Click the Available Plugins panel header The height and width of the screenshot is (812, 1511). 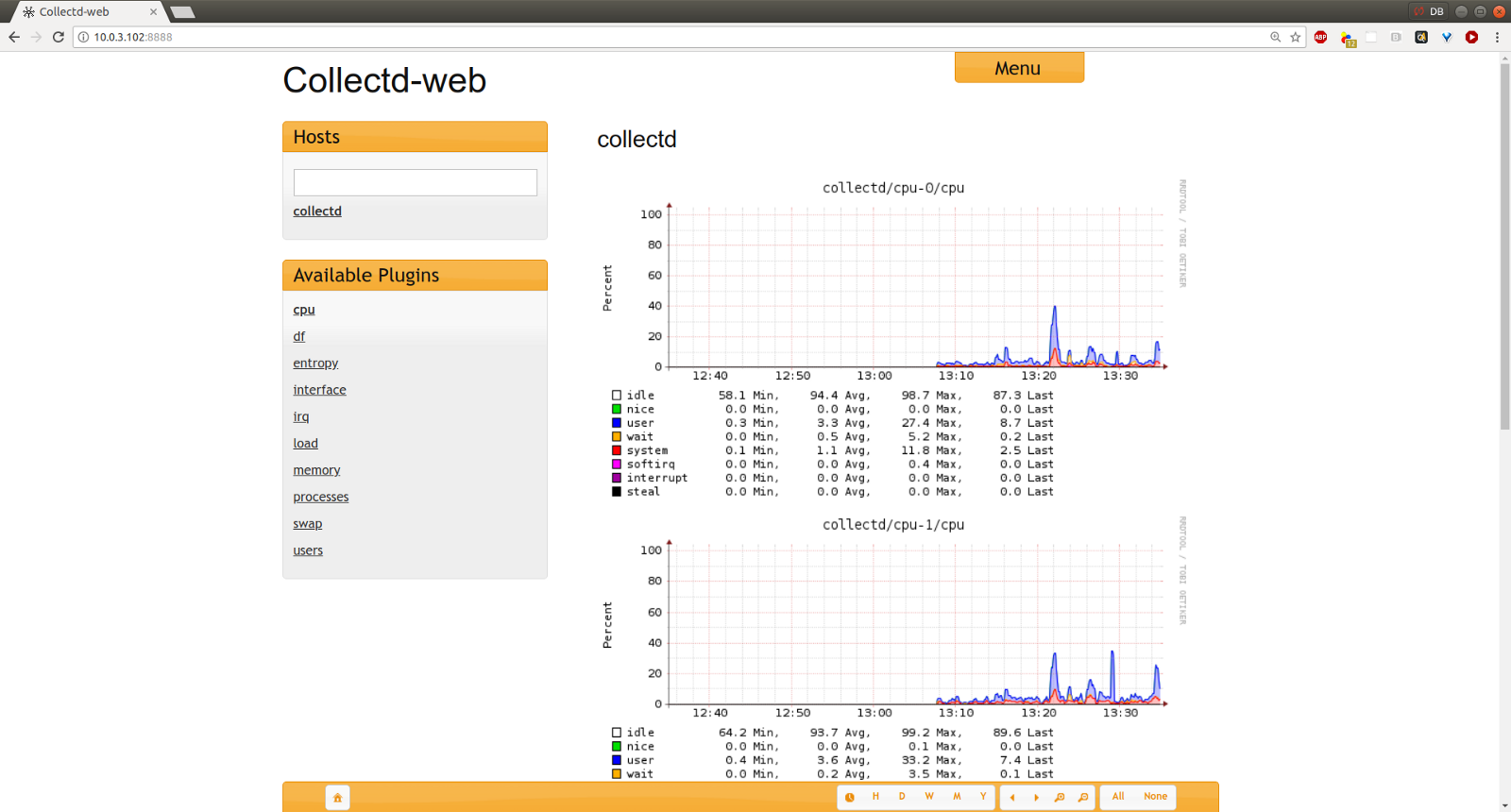pos(415,275)
